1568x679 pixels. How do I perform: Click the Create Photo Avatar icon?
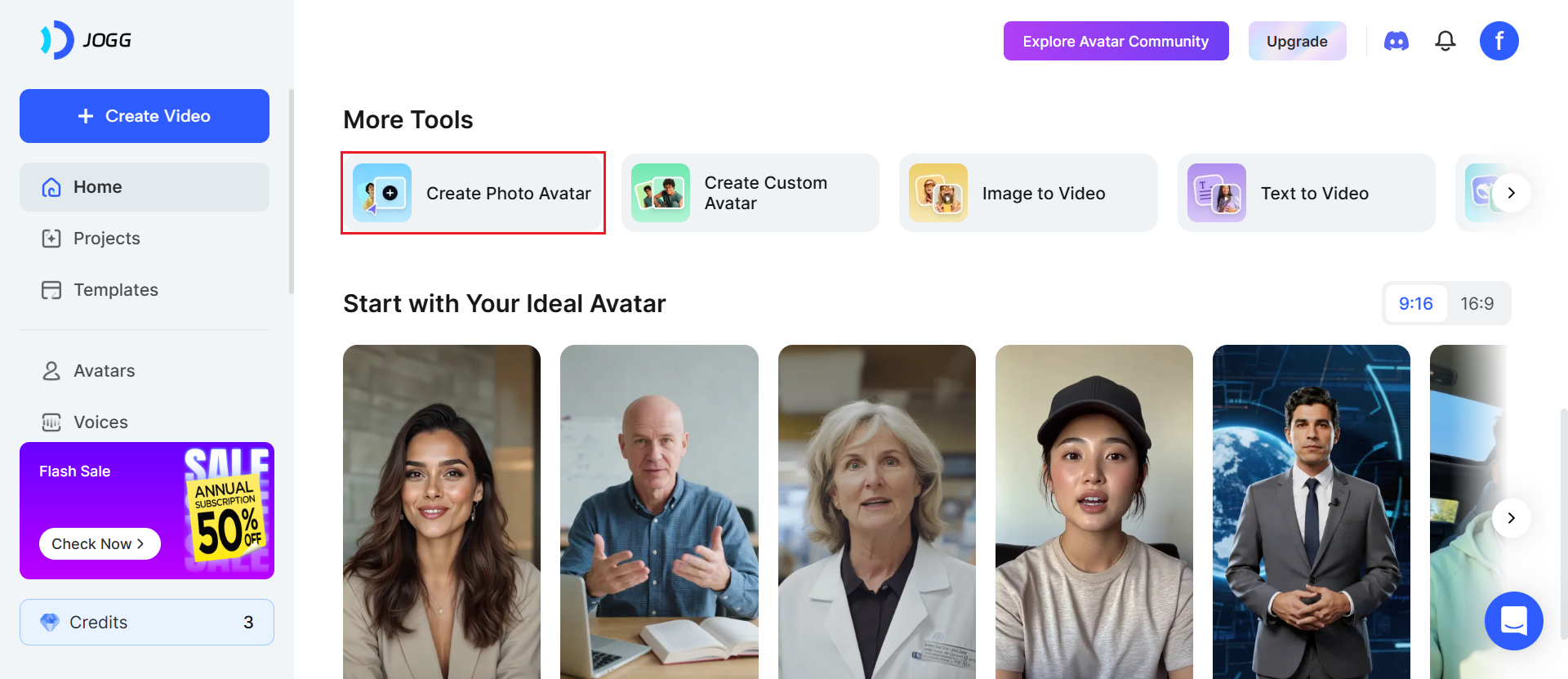coord(382,193)
